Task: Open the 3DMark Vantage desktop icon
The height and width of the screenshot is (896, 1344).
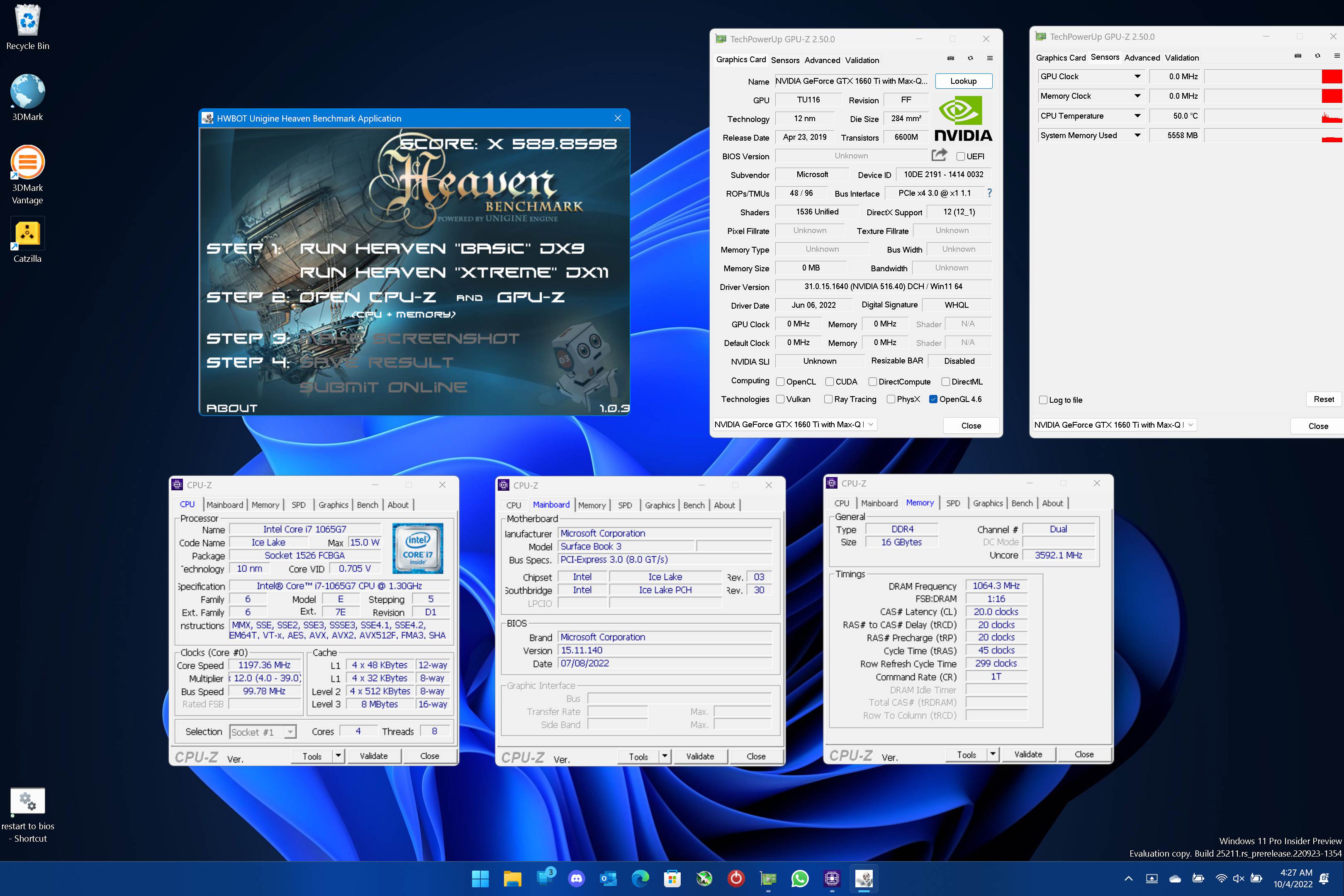Action: click(x=27, y=174)
